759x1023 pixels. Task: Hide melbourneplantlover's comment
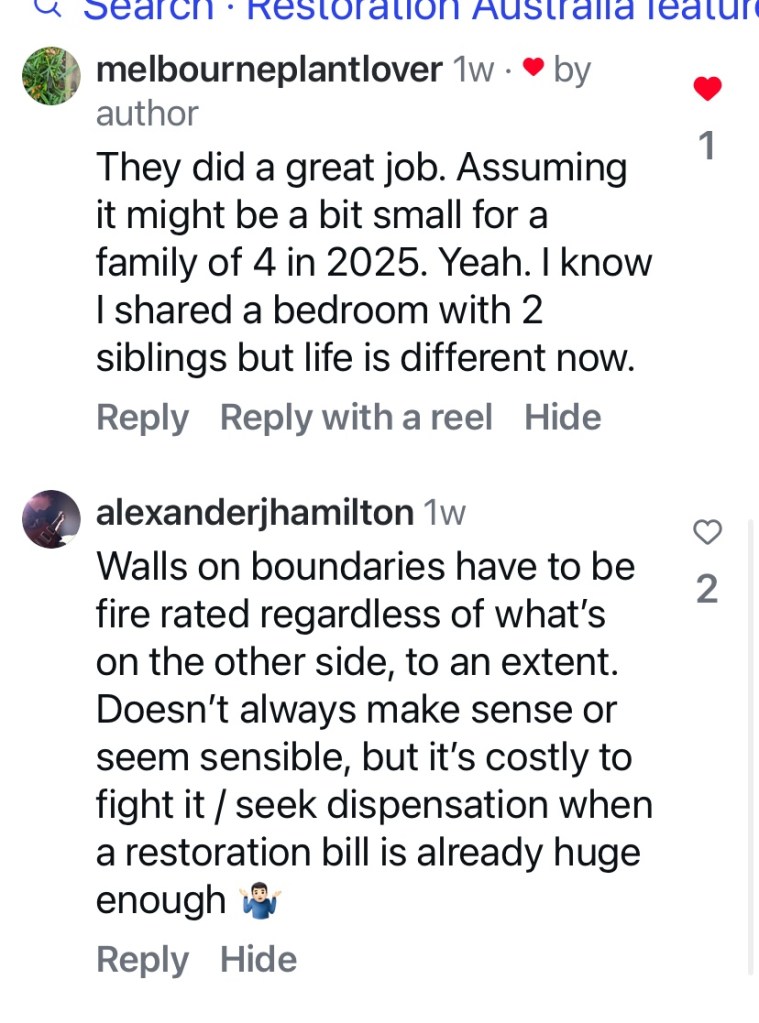point(563,418)
